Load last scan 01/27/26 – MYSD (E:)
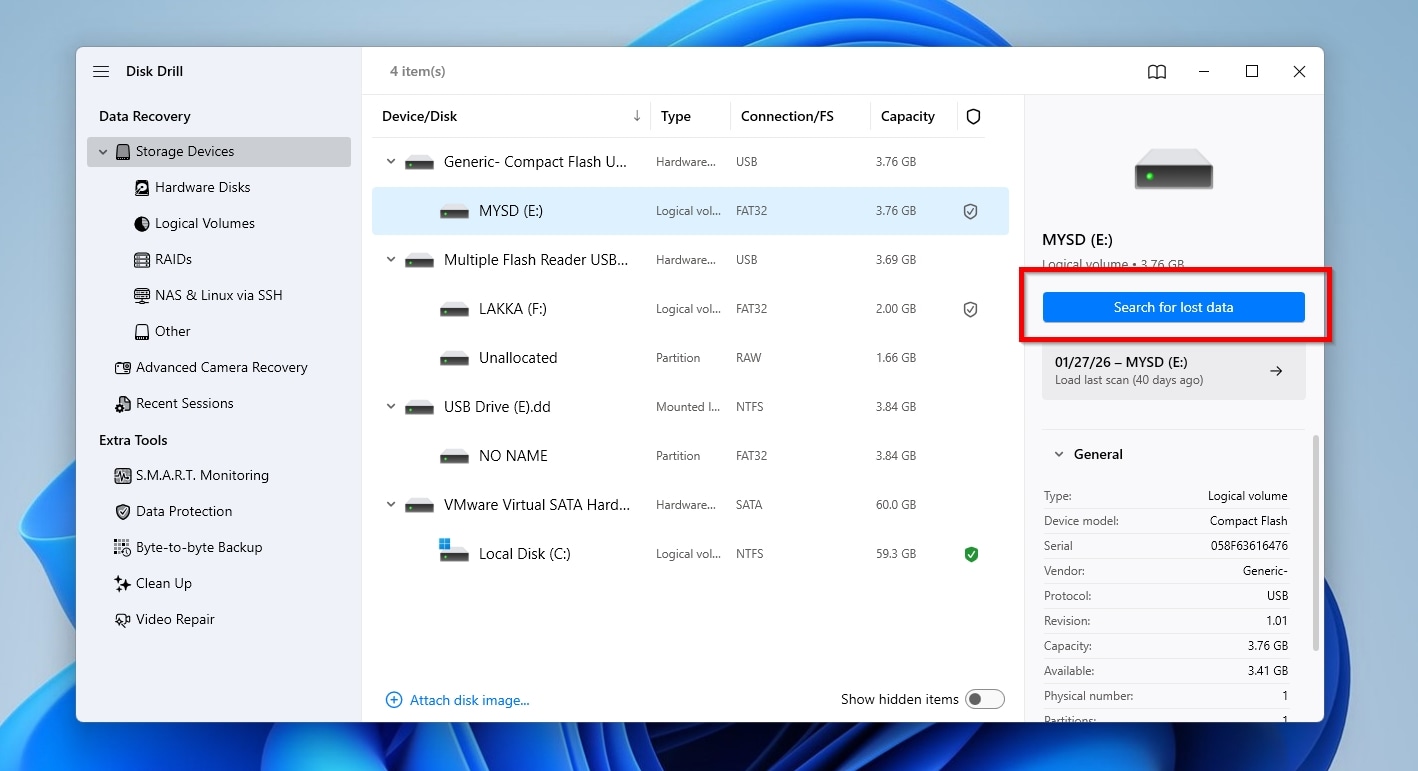 point(1173,371)
